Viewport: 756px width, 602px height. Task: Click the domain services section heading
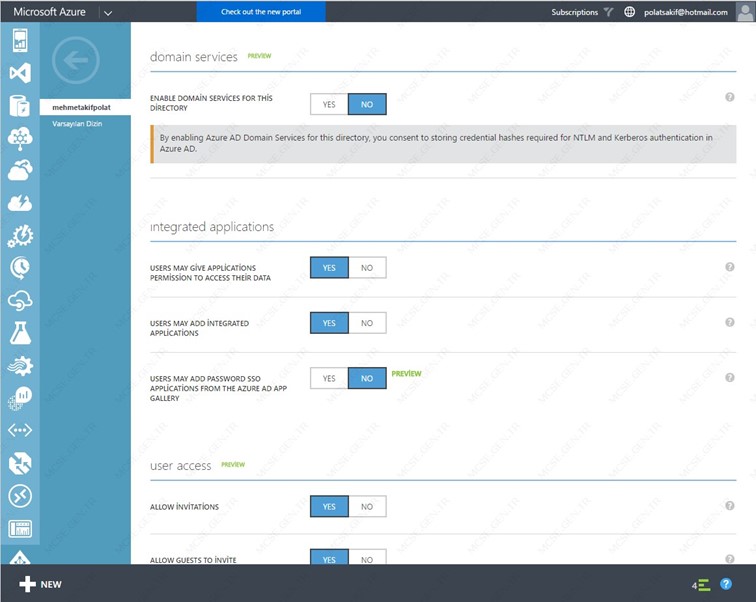(x=193, y=57)
